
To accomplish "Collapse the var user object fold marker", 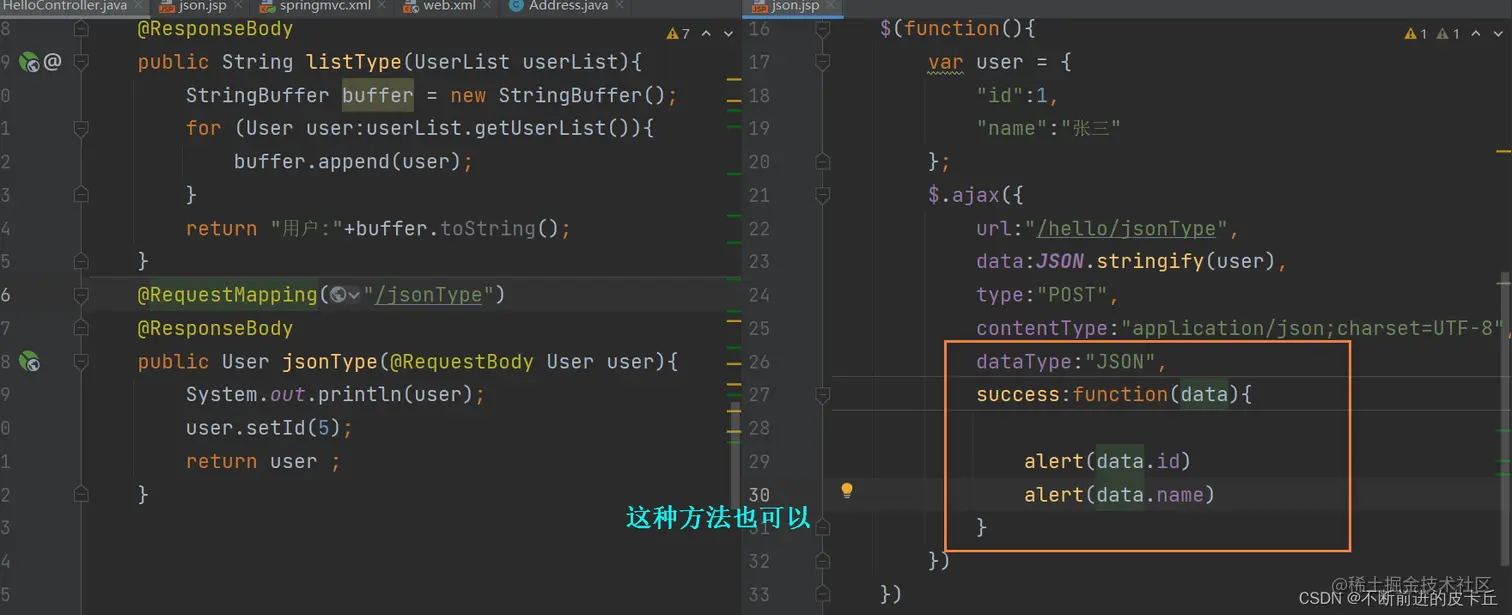I will (823, 62).
